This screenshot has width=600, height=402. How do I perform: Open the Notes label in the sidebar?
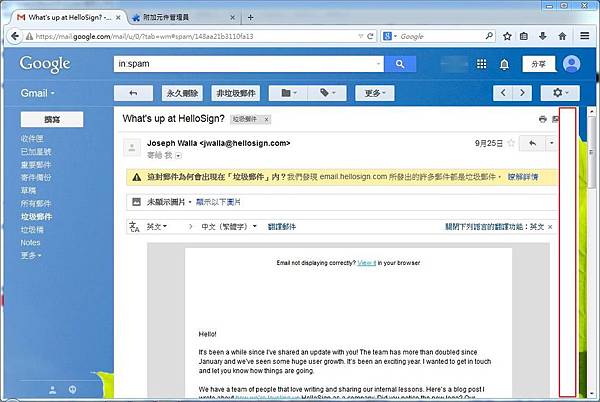tap(30, 243)
